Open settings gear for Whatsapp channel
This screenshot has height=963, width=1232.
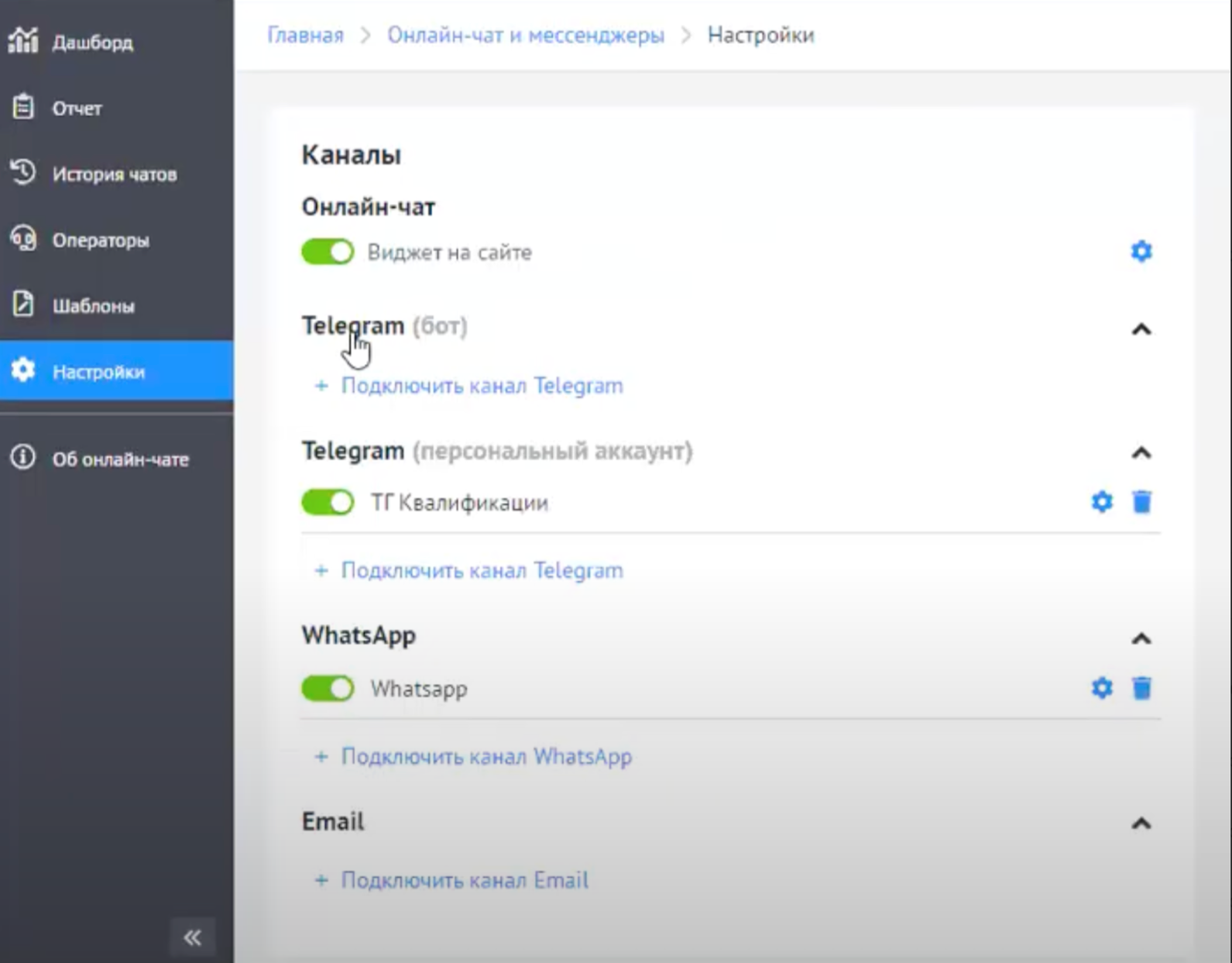coord(1102,688)
